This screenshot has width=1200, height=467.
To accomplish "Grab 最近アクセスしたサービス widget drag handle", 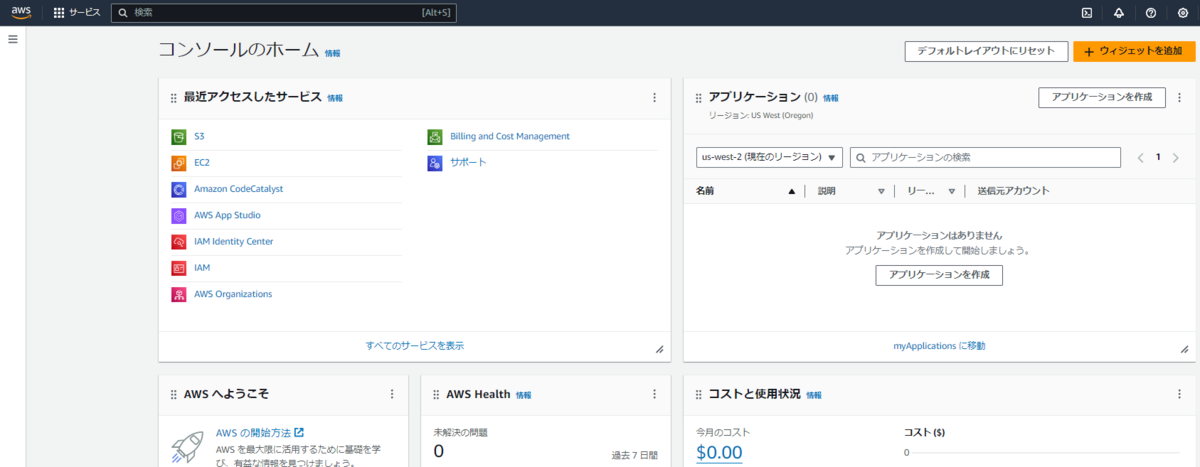I will pyautogui.click(x=174, y=98).
